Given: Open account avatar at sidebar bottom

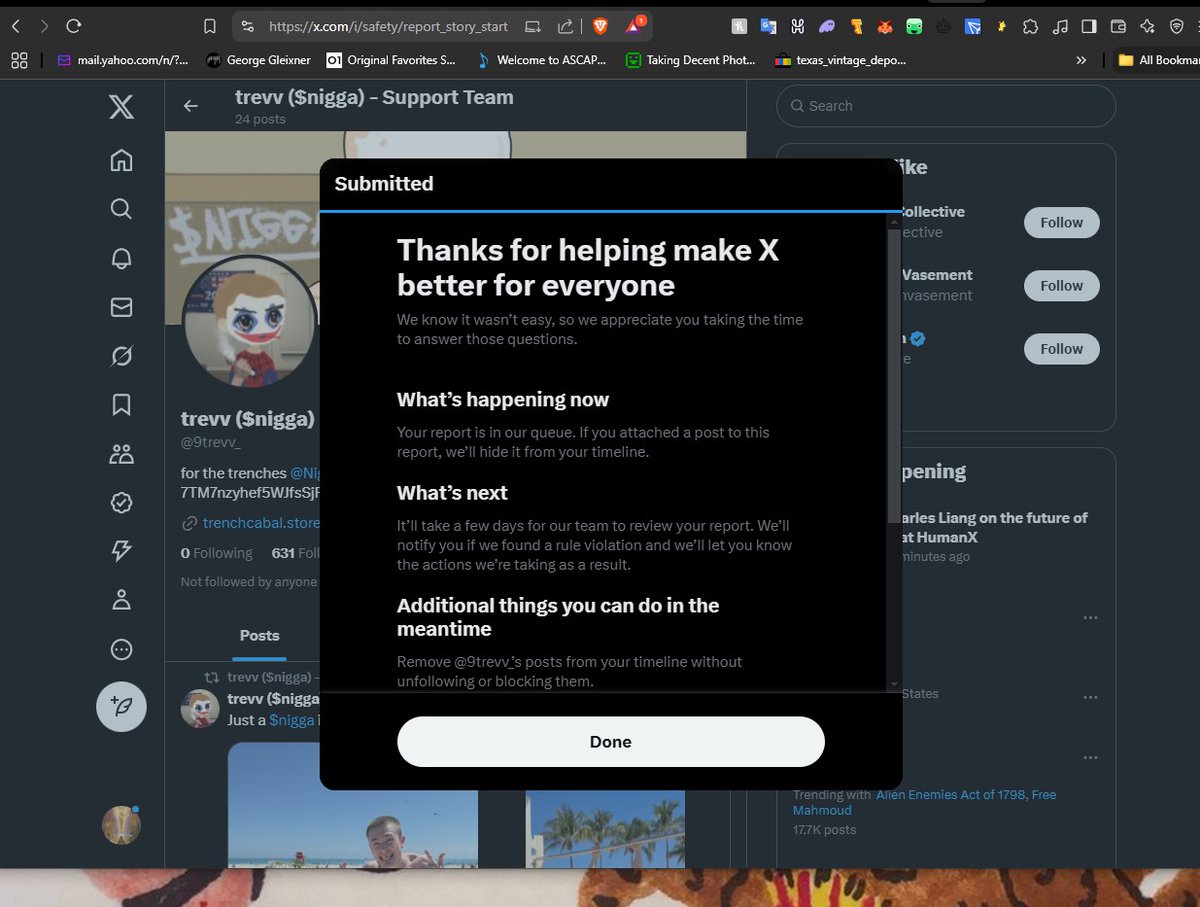Looking at the screenshot, I should click(121, 825).
